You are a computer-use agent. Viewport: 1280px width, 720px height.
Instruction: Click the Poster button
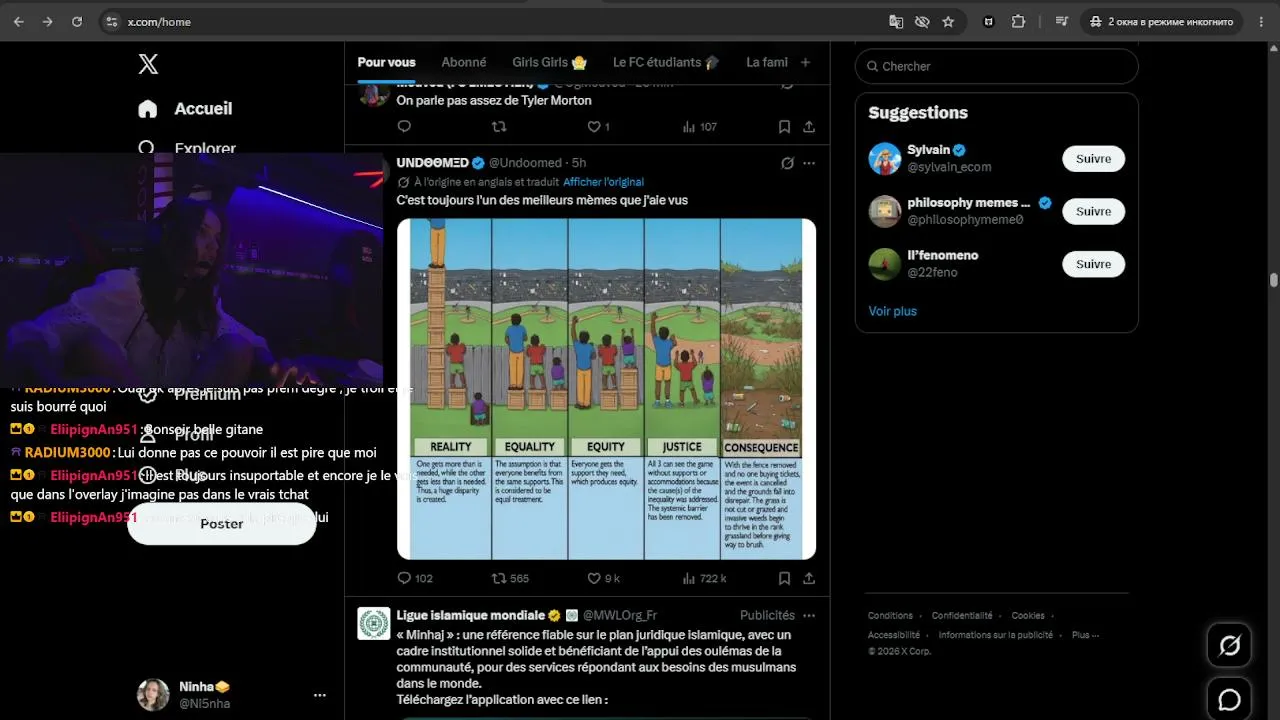221,523
